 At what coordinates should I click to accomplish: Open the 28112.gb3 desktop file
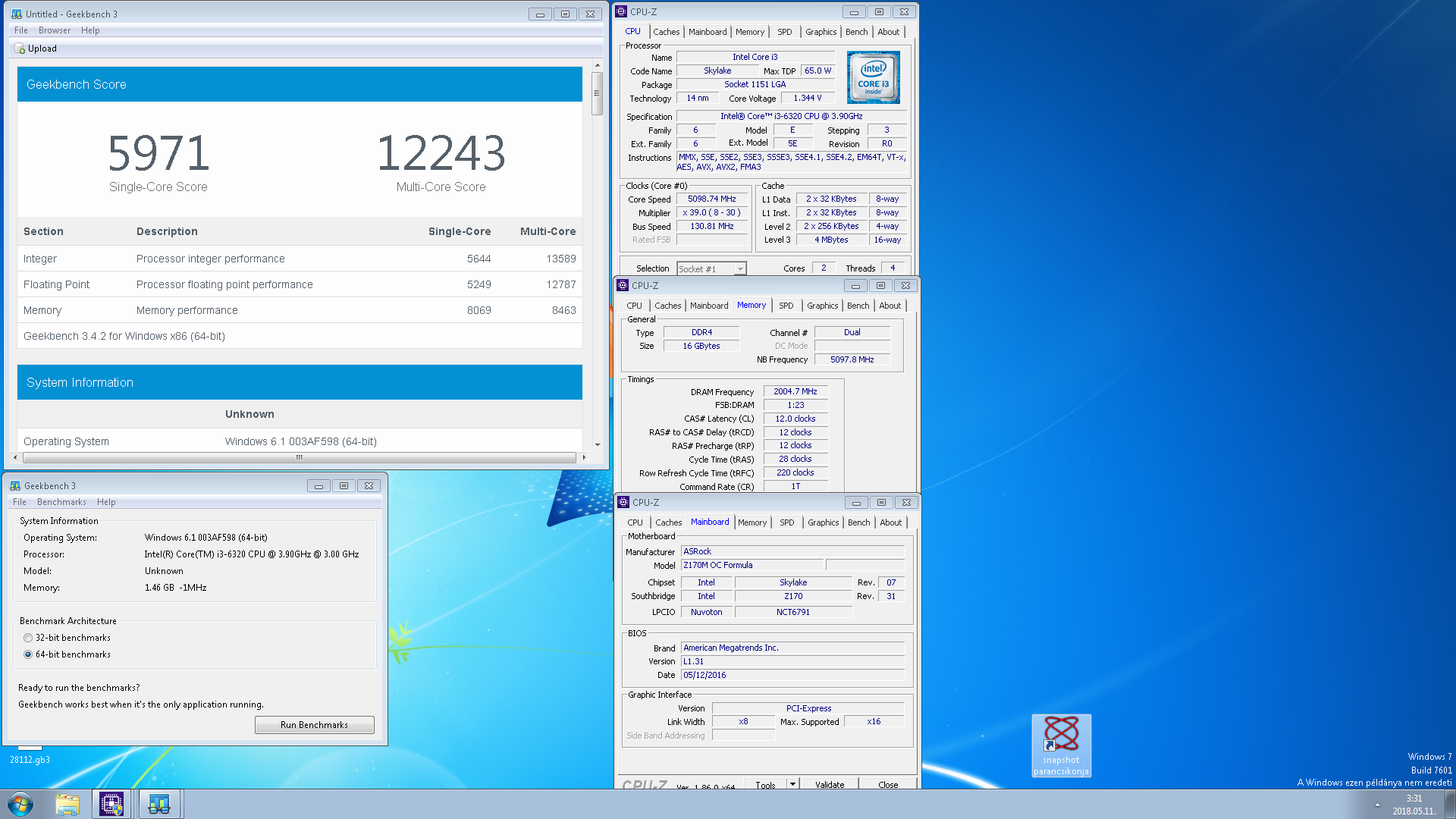(x=30, y=755)
